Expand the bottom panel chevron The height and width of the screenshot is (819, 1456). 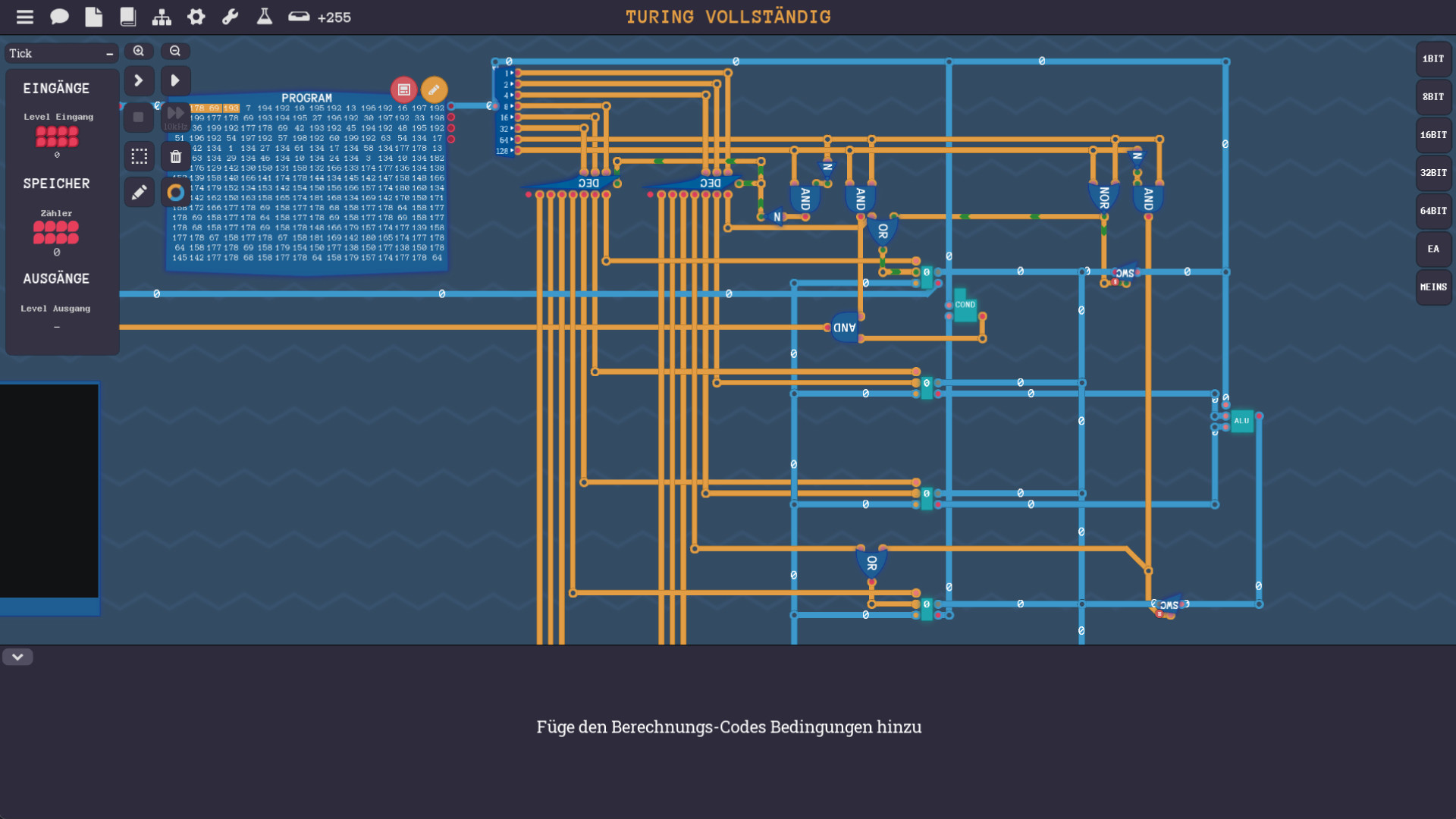tap(17, 657)
